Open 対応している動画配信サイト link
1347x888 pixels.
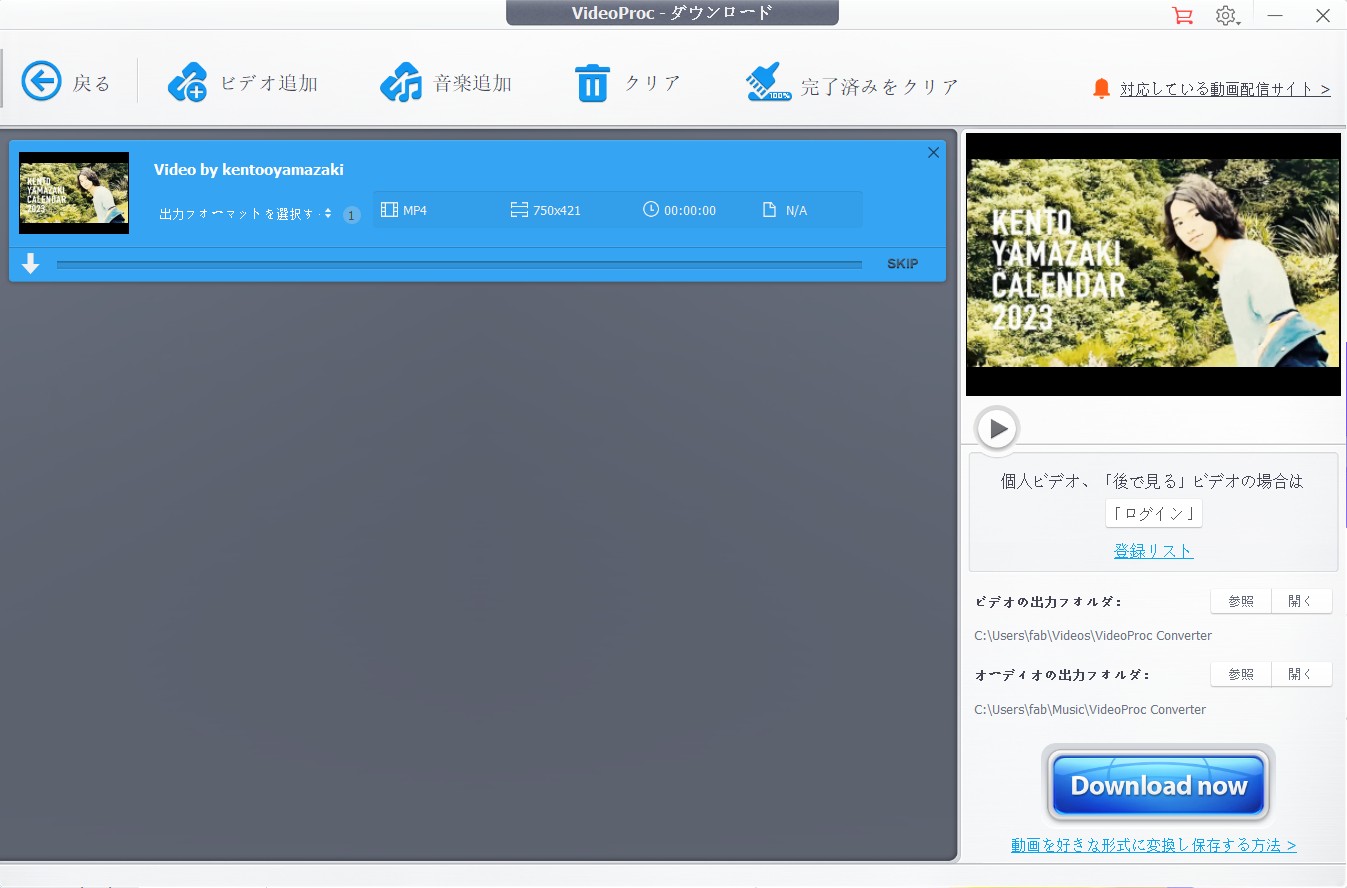pos(1225,89)
